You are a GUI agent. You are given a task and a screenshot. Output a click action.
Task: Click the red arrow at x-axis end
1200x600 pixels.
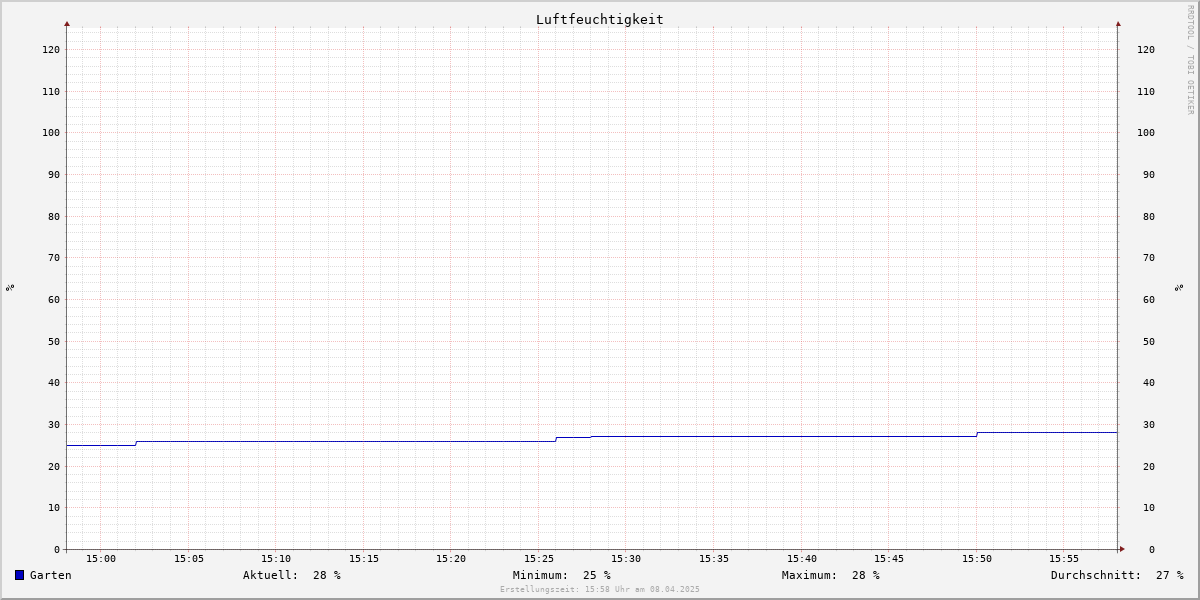tap(1122, 549)
